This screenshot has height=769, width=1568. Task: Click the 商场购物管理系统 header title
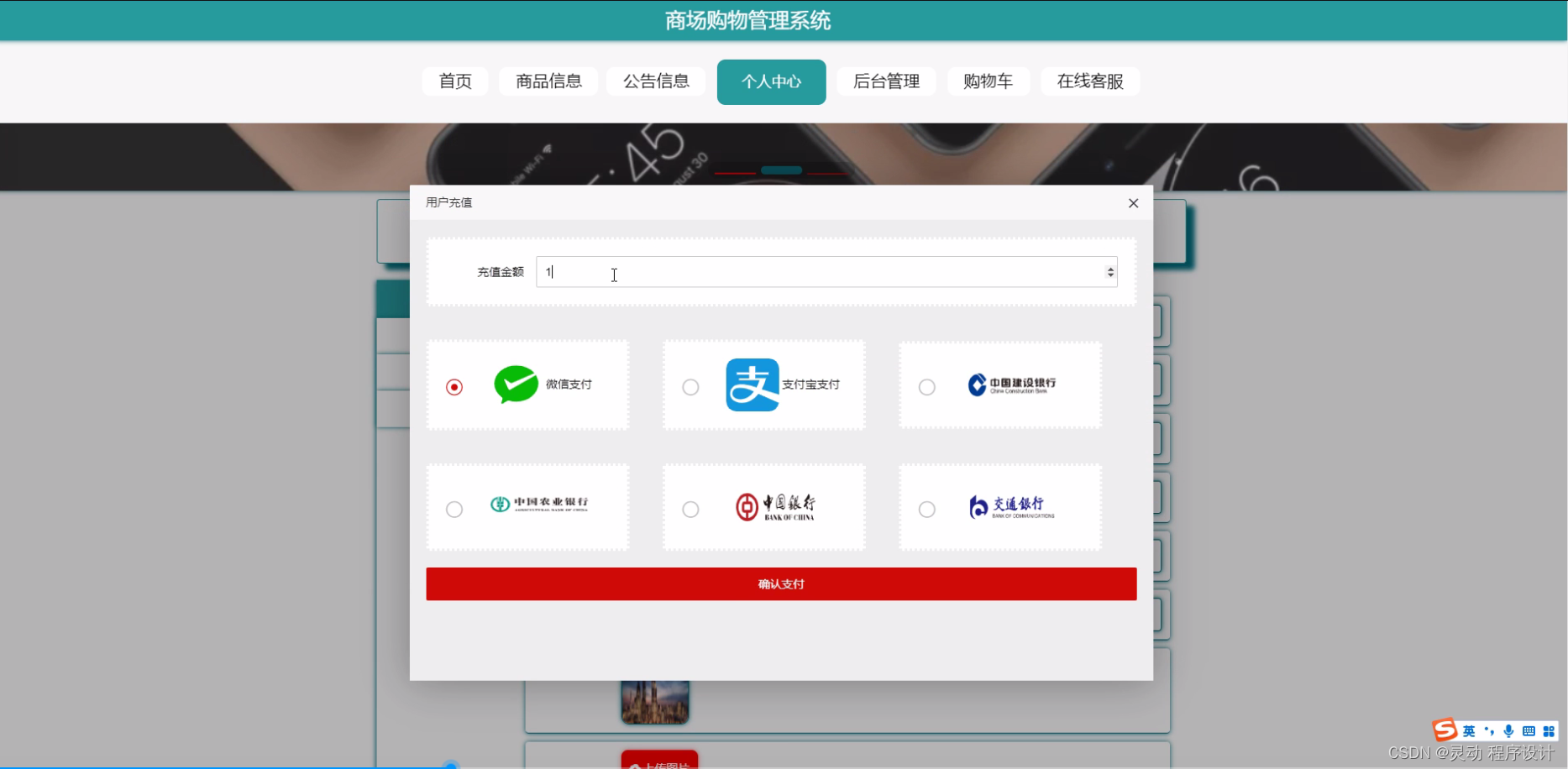(747, 20)
